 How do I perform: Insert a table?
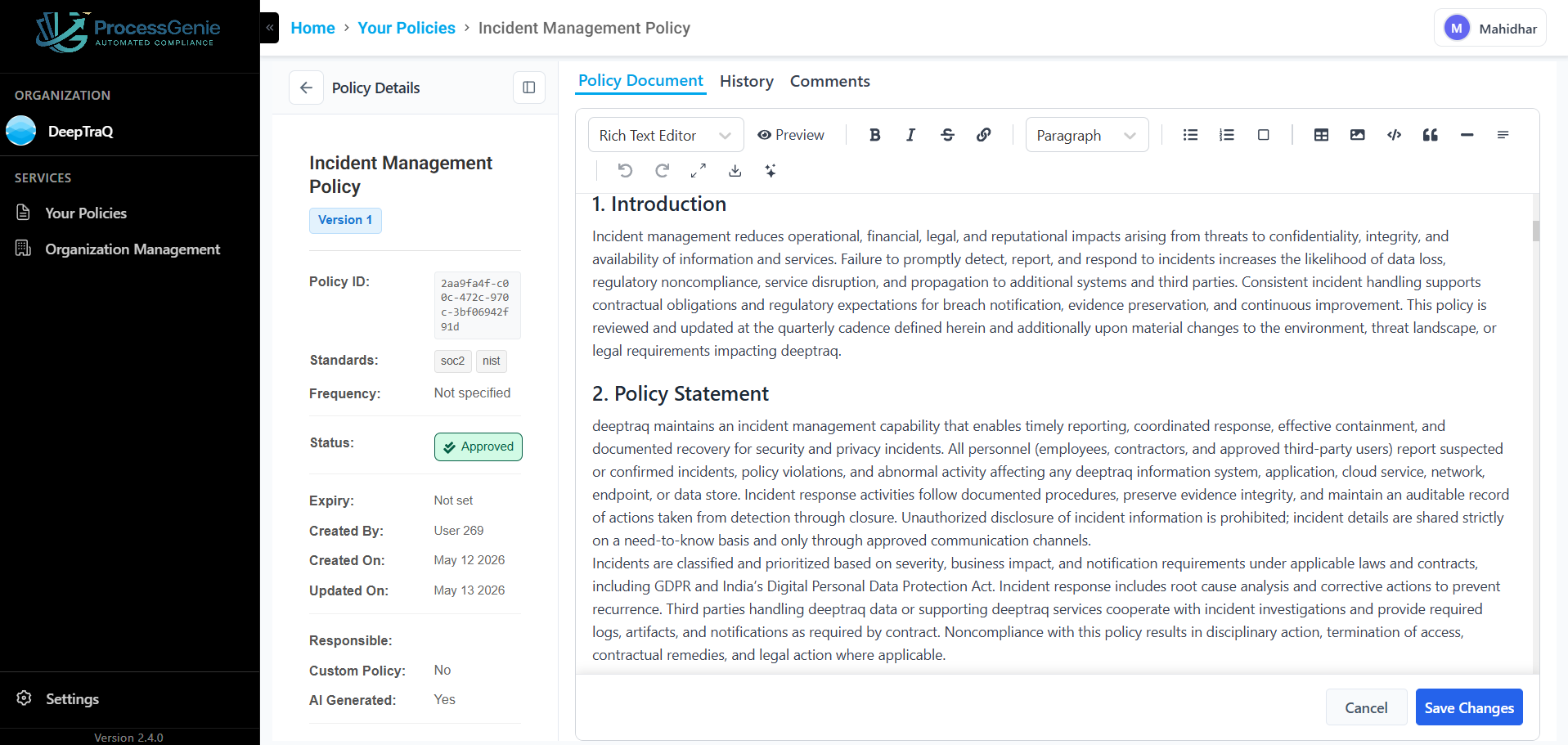[x=1321, y=135]
